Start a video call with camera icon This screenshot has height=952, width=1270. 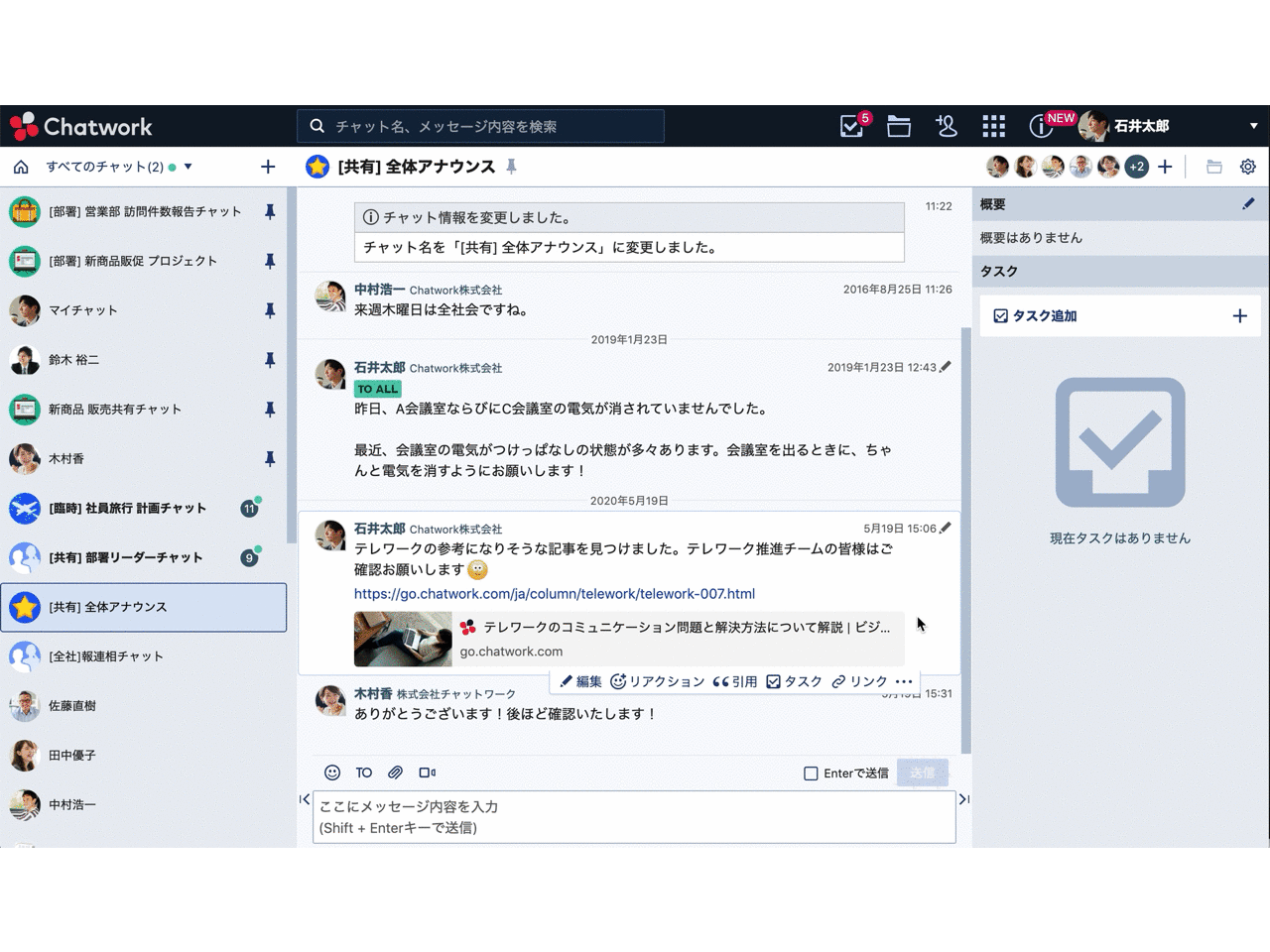tap(427, 773)
